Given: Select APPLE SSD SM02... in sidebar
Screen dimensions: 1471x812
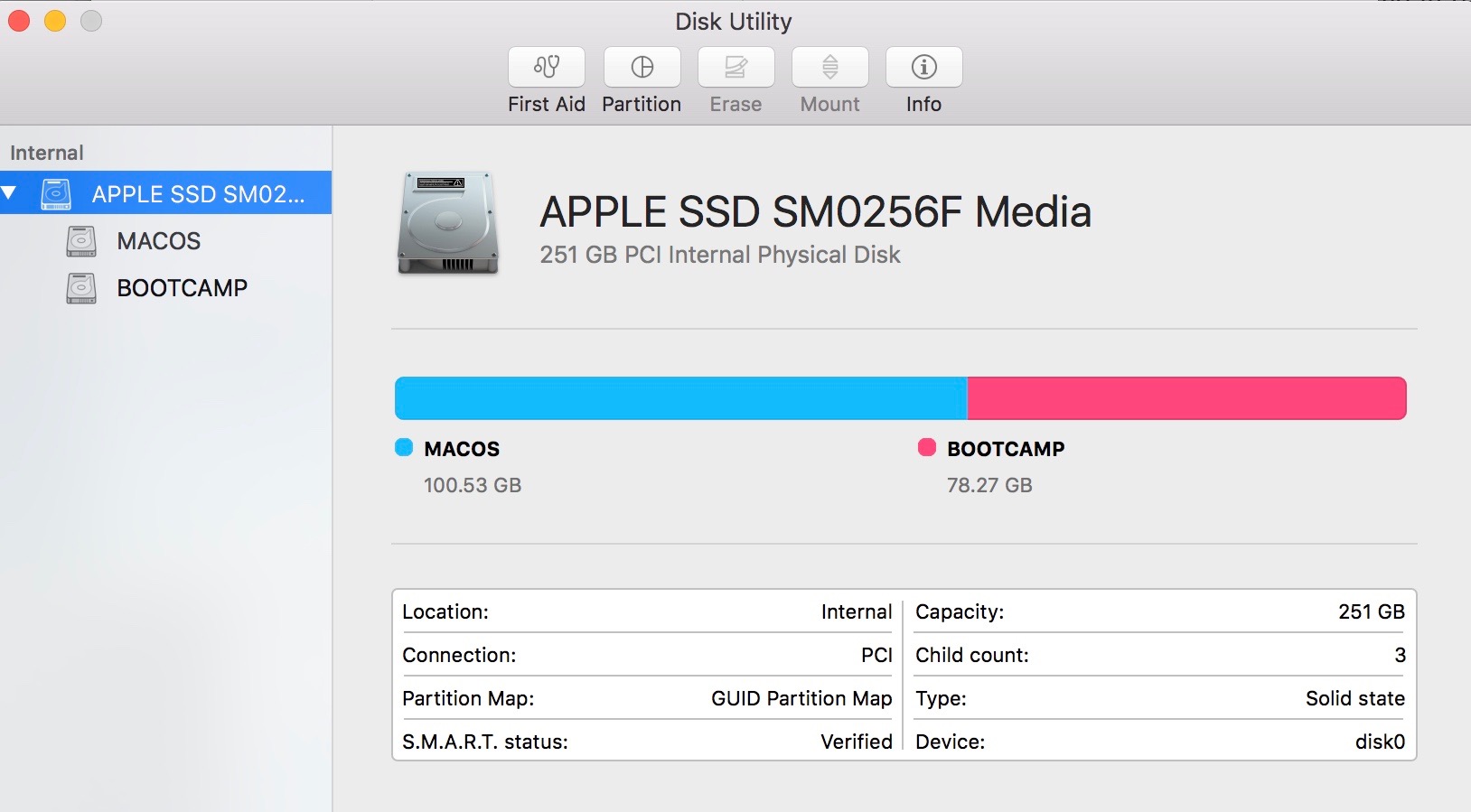Looking at the screenshot, I should coord(198,194).
